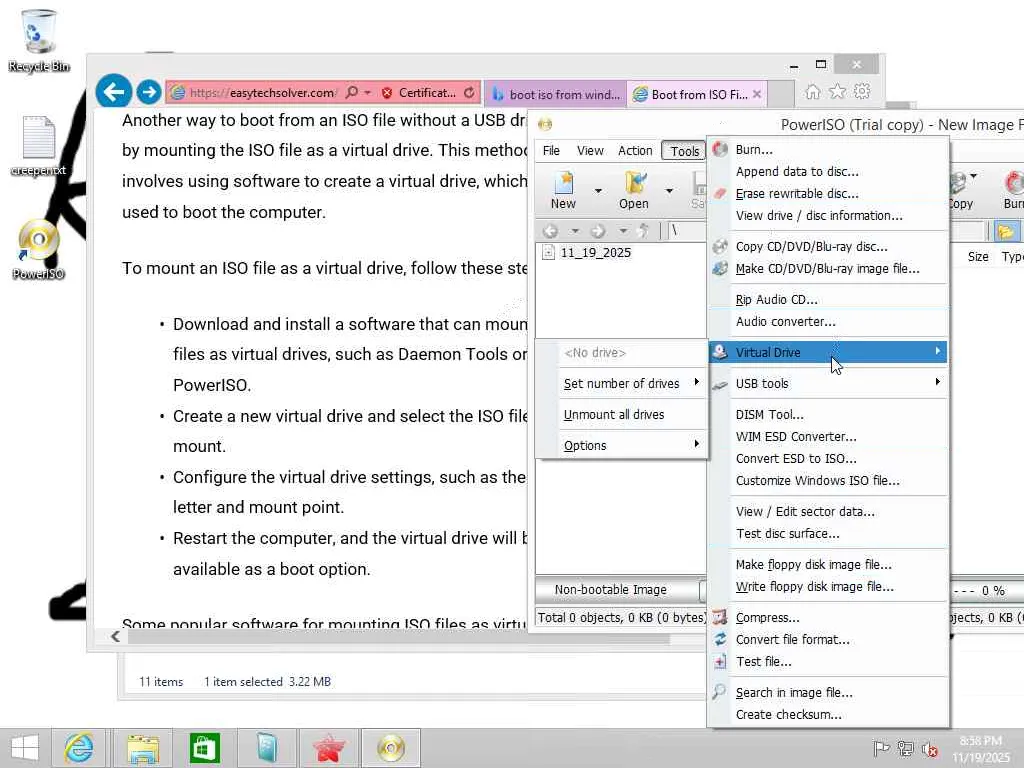Open the forward history dropdown in PowerISO

click(x=623, y=231)
